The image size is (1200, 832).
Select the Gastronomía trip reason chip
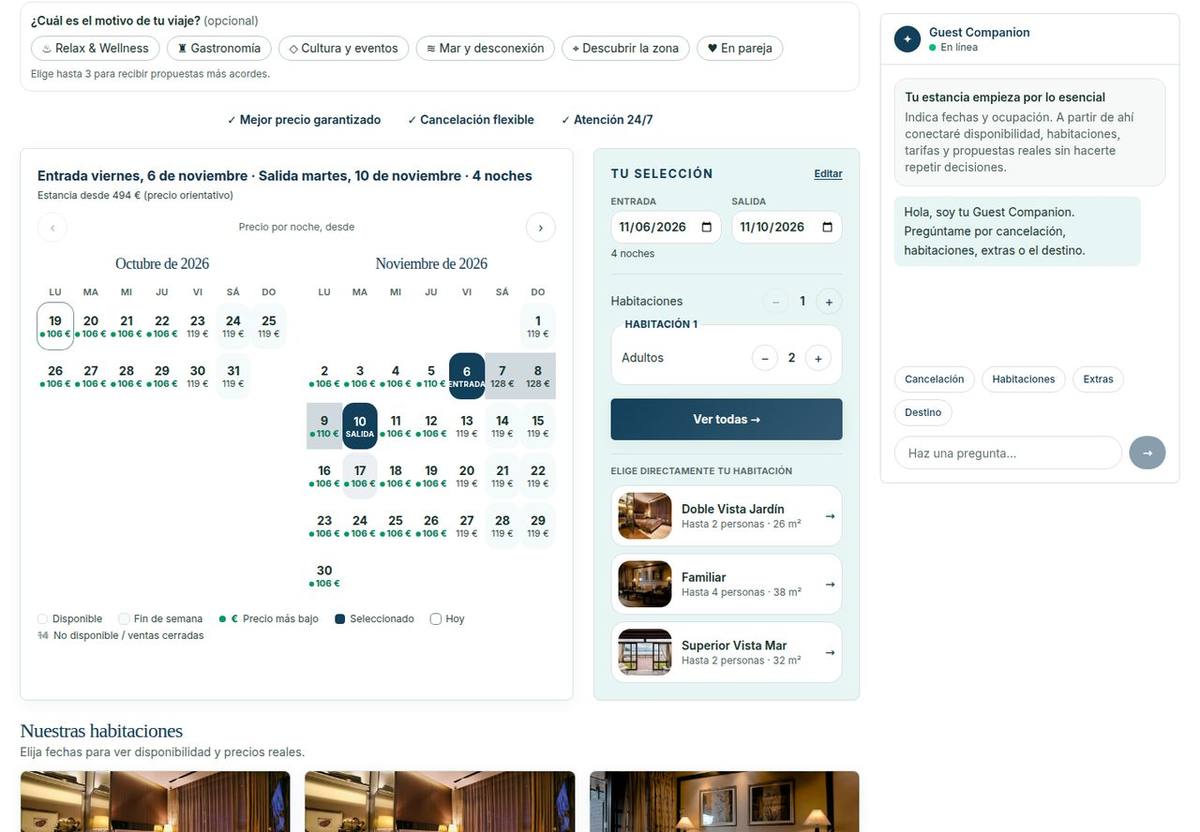tap(219, 48)
